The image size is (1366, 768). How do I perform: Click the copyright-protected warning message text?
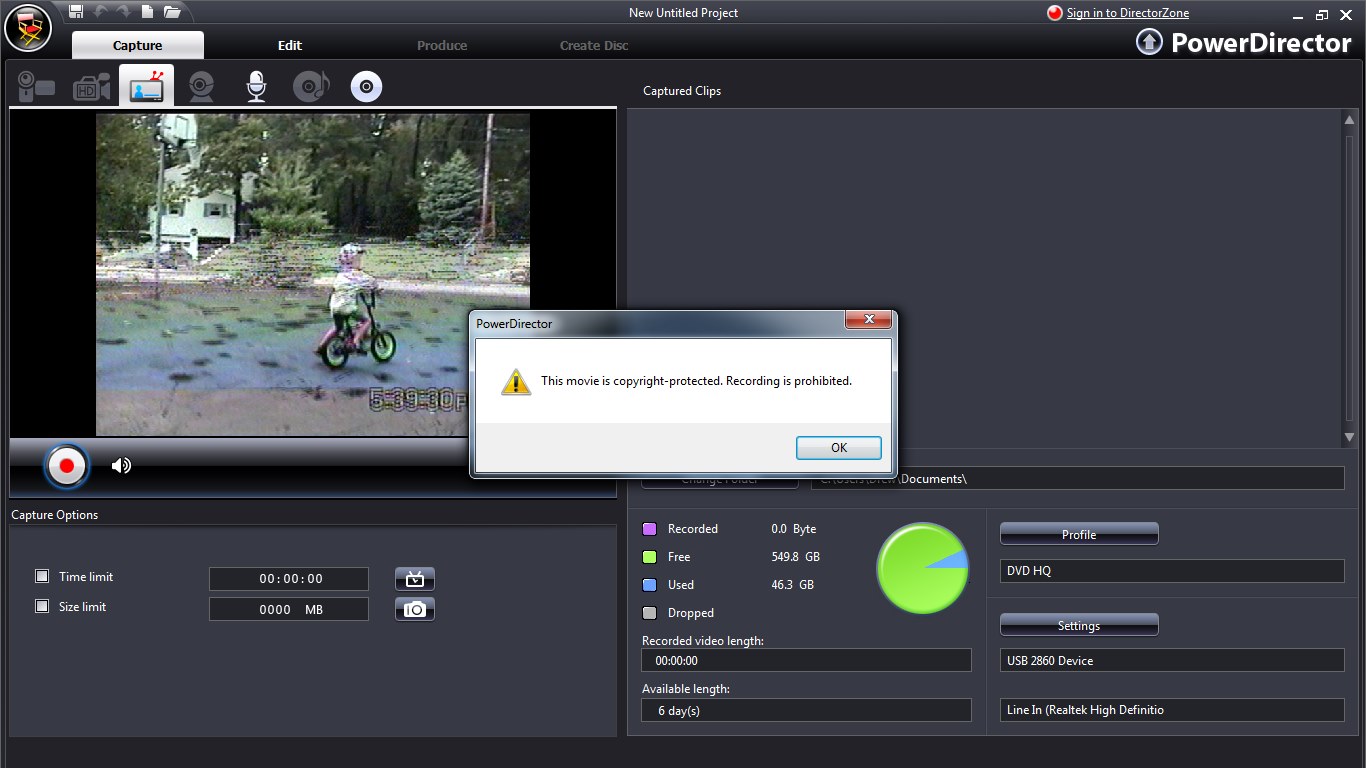tap(696, 381)
